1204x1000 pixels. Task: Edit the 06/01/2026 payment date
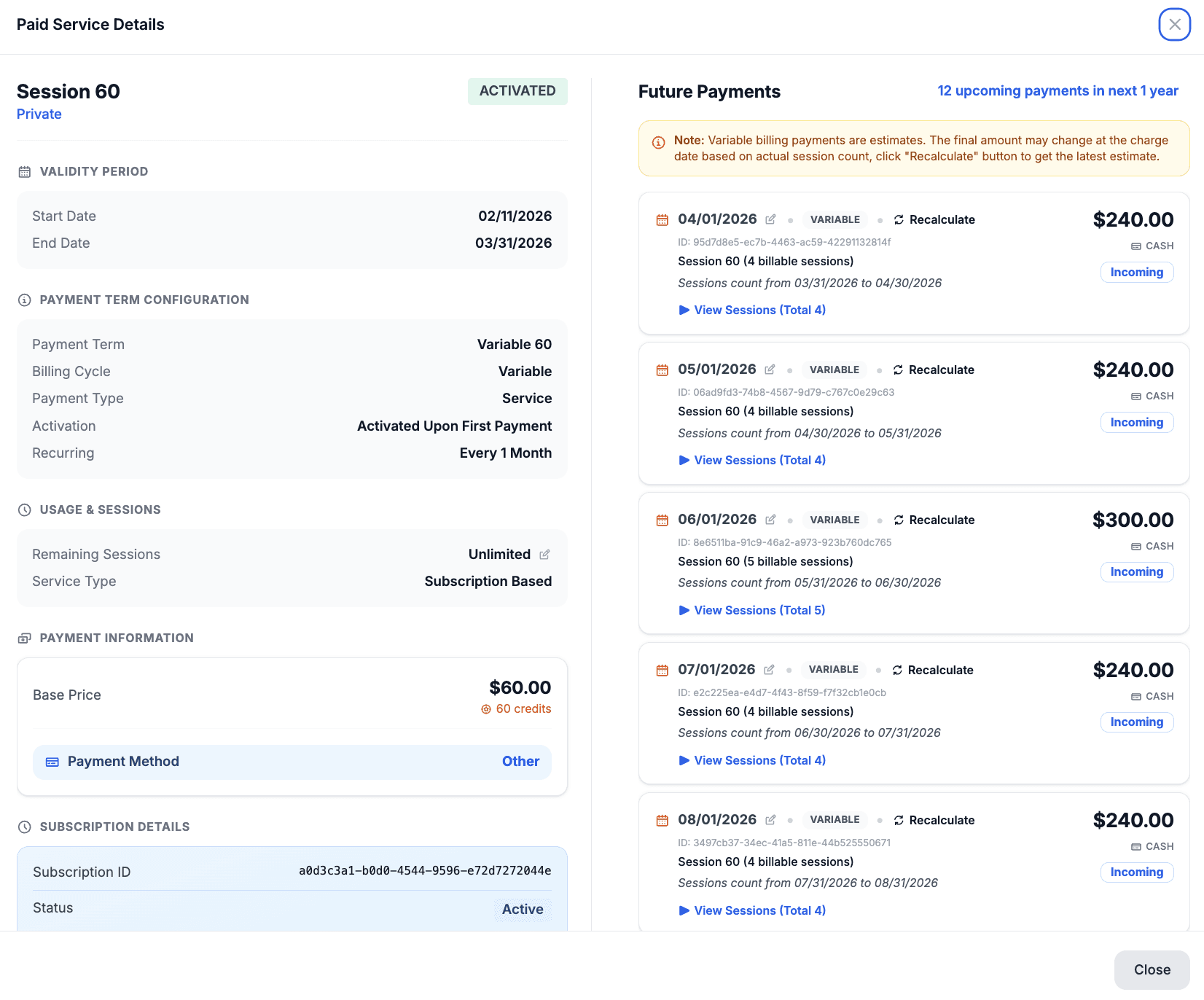pos(770,520)
